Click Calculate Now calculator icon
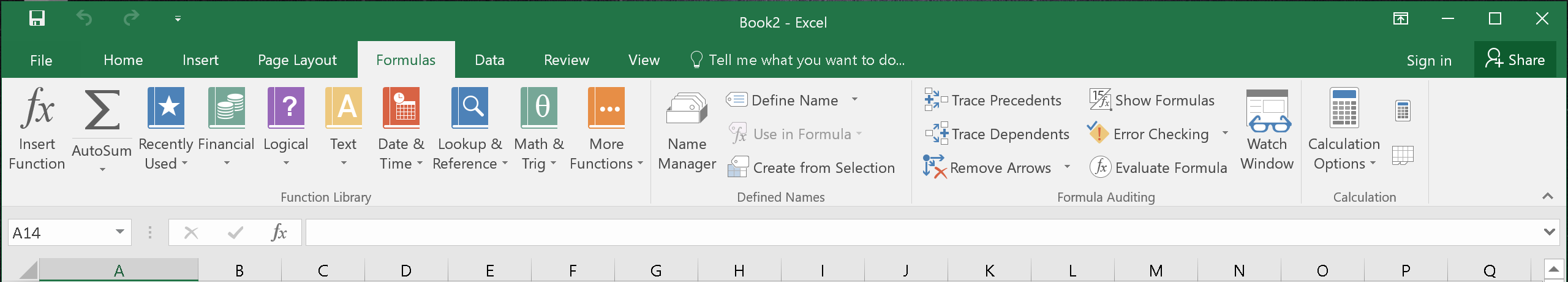This screenshot has width=1568, height=282. 1403,111
